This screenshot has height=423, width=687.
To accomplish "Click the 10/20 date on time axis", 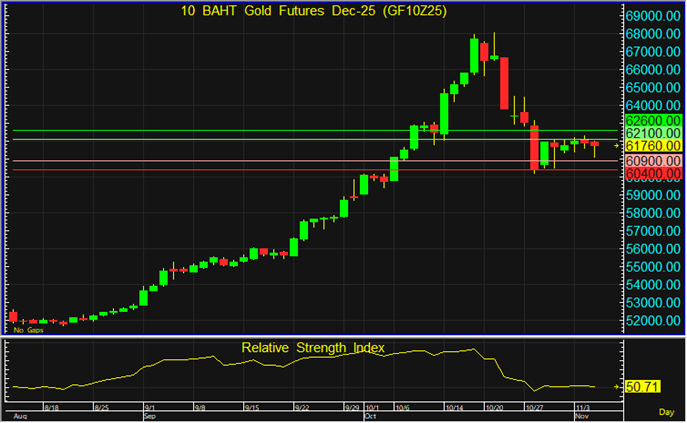I will pyautogui.click(x=493, y=408).
